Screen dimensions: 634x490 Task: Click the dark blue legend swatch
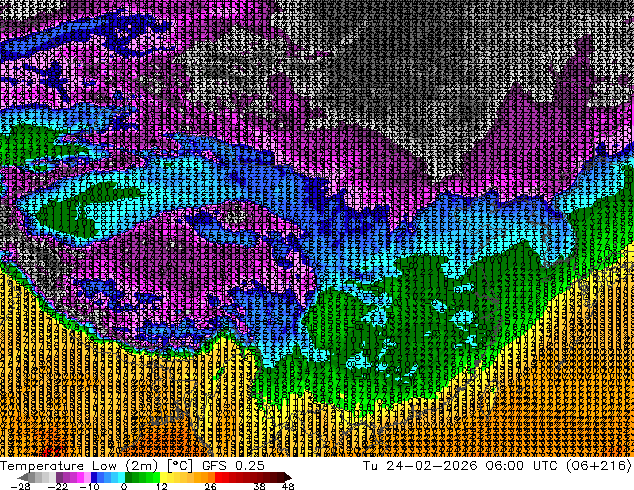(x=94, y=477)
